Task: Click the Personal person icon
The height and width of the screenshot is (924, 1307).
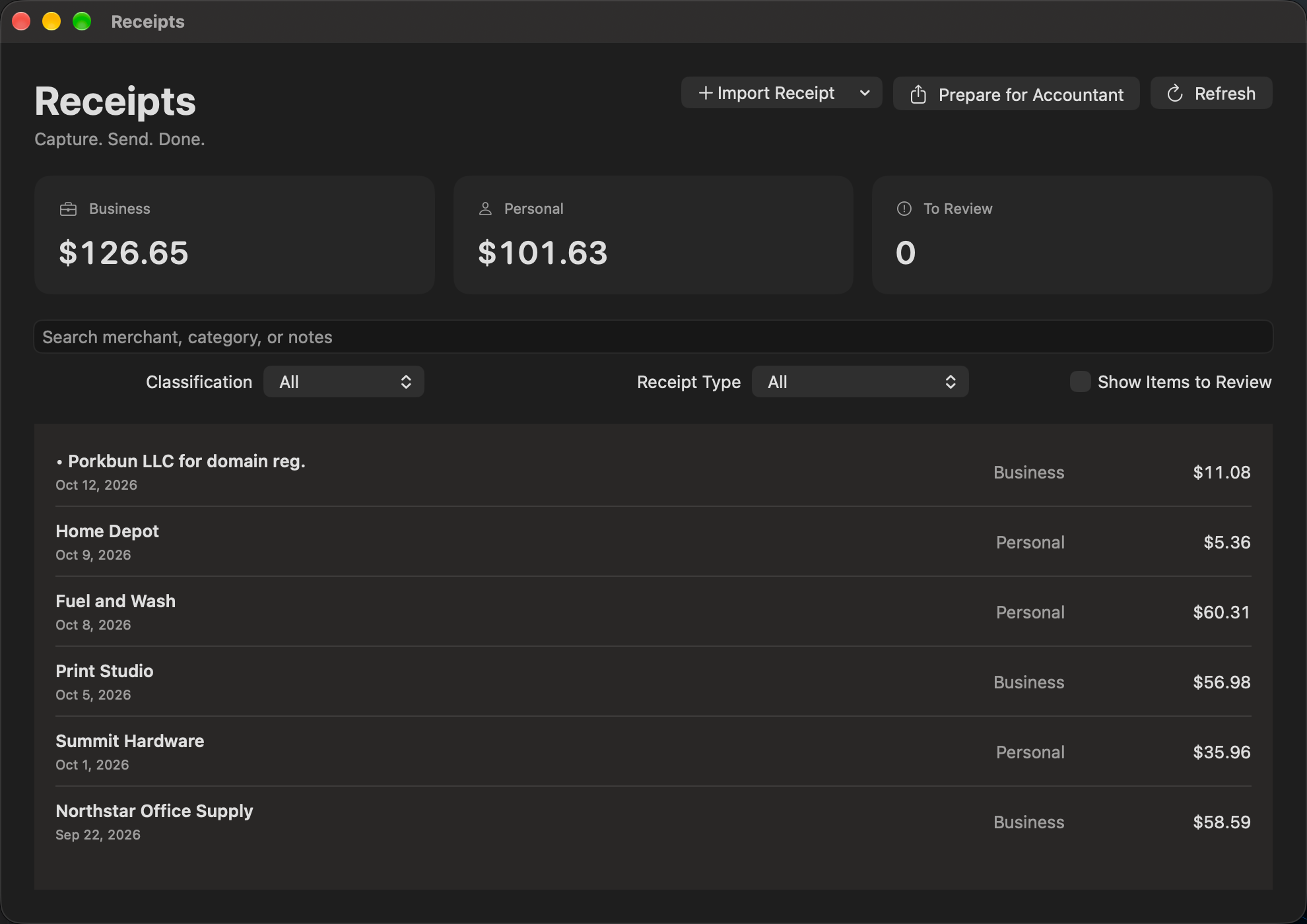Action: point(485,209)
